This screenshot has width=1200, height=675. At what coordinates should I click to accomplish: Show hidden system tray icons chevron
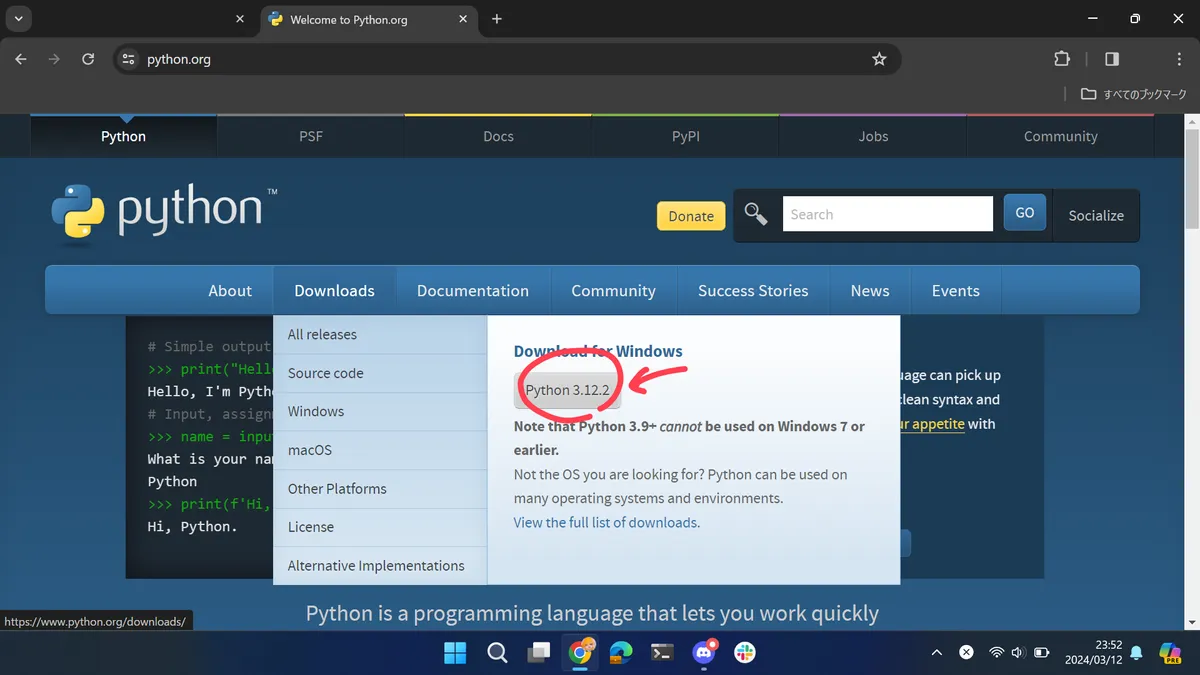[936, 653]
